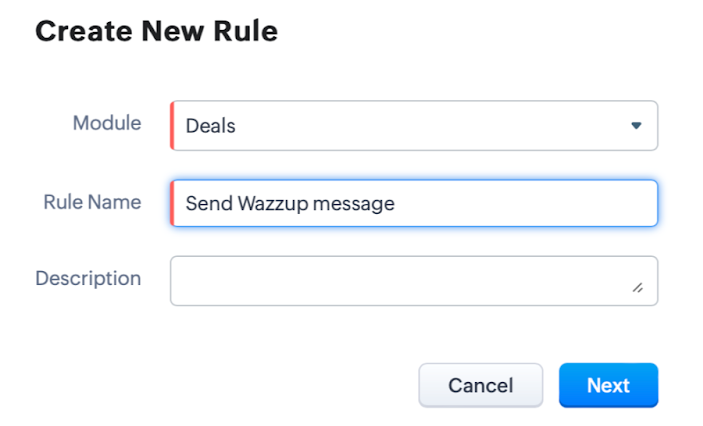Click the 'Create New Rule' heading
Screen dimensions: 703x426
coord(156,31)
